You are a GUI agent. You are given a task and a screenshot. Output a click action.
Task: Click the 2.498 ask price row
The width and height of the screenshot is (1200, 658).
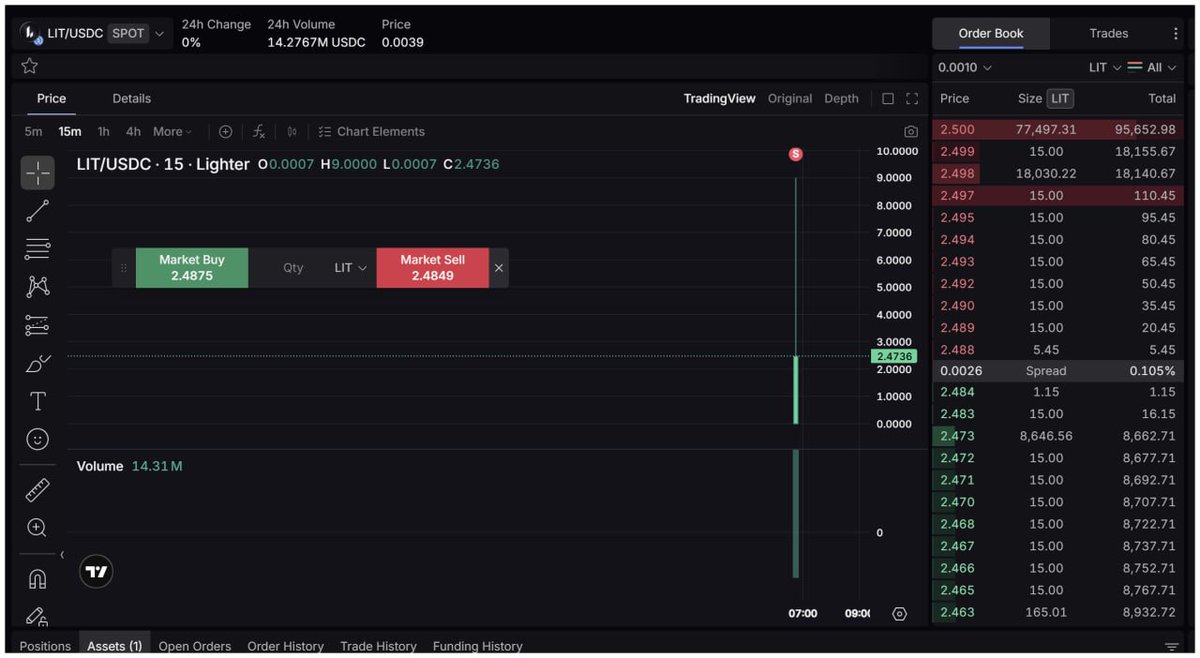click(x=1058, y=174)
